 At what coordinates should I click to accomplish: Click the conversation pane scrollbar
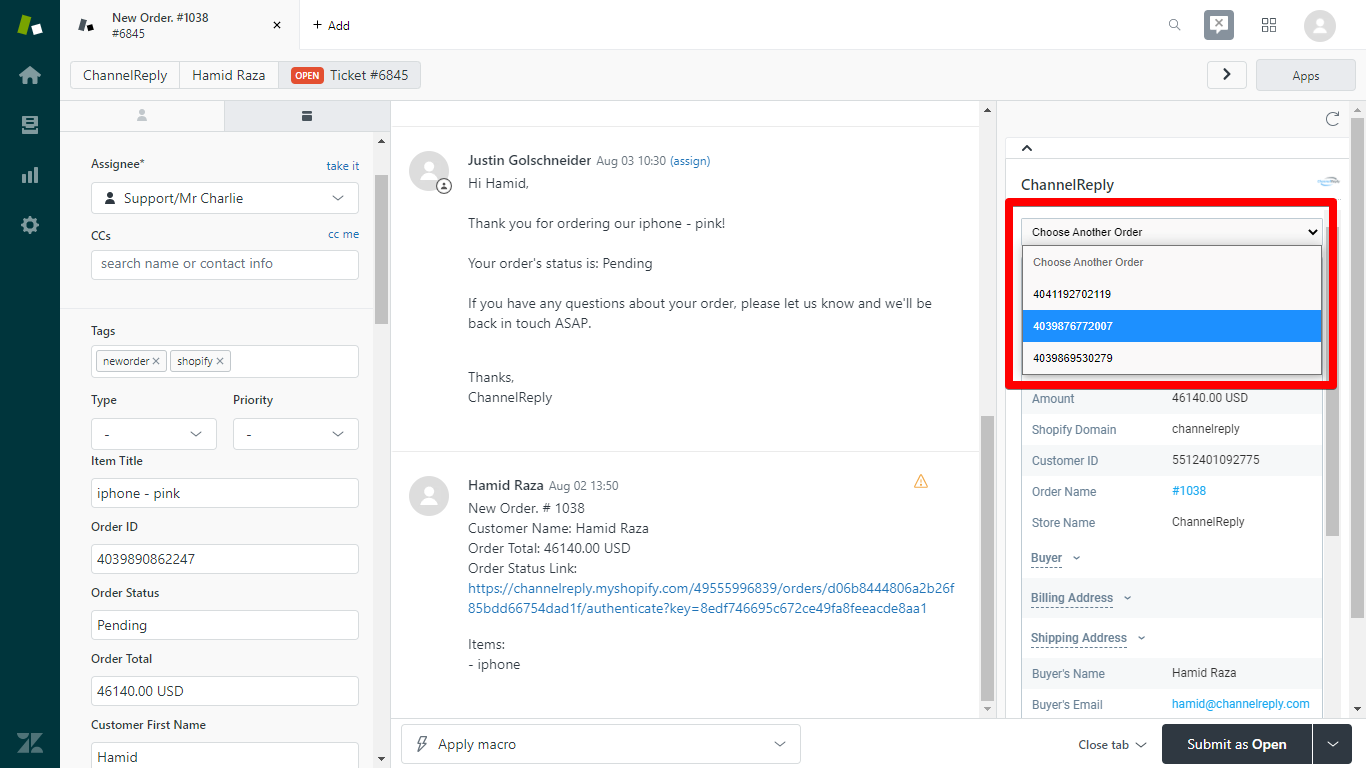click(987, 558)
